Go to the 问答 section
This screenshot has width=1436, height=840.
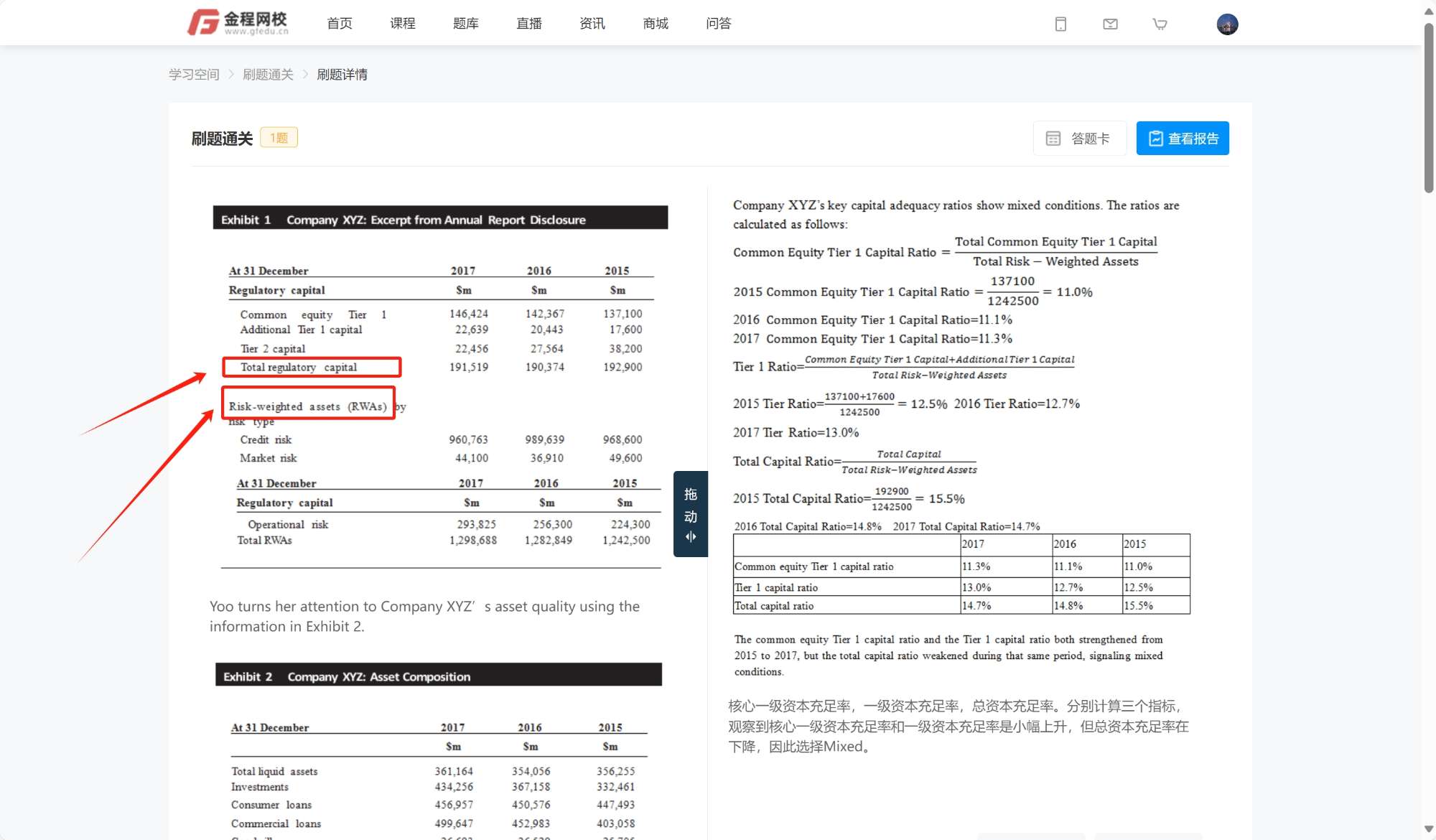click(719, 24)
